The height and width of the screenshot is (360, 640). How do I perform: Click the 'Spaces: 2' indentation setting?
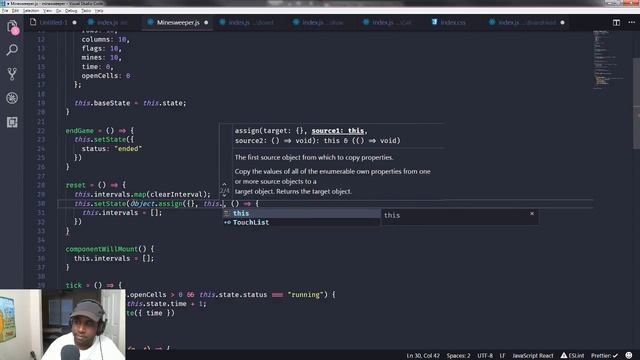pos(458,356)
